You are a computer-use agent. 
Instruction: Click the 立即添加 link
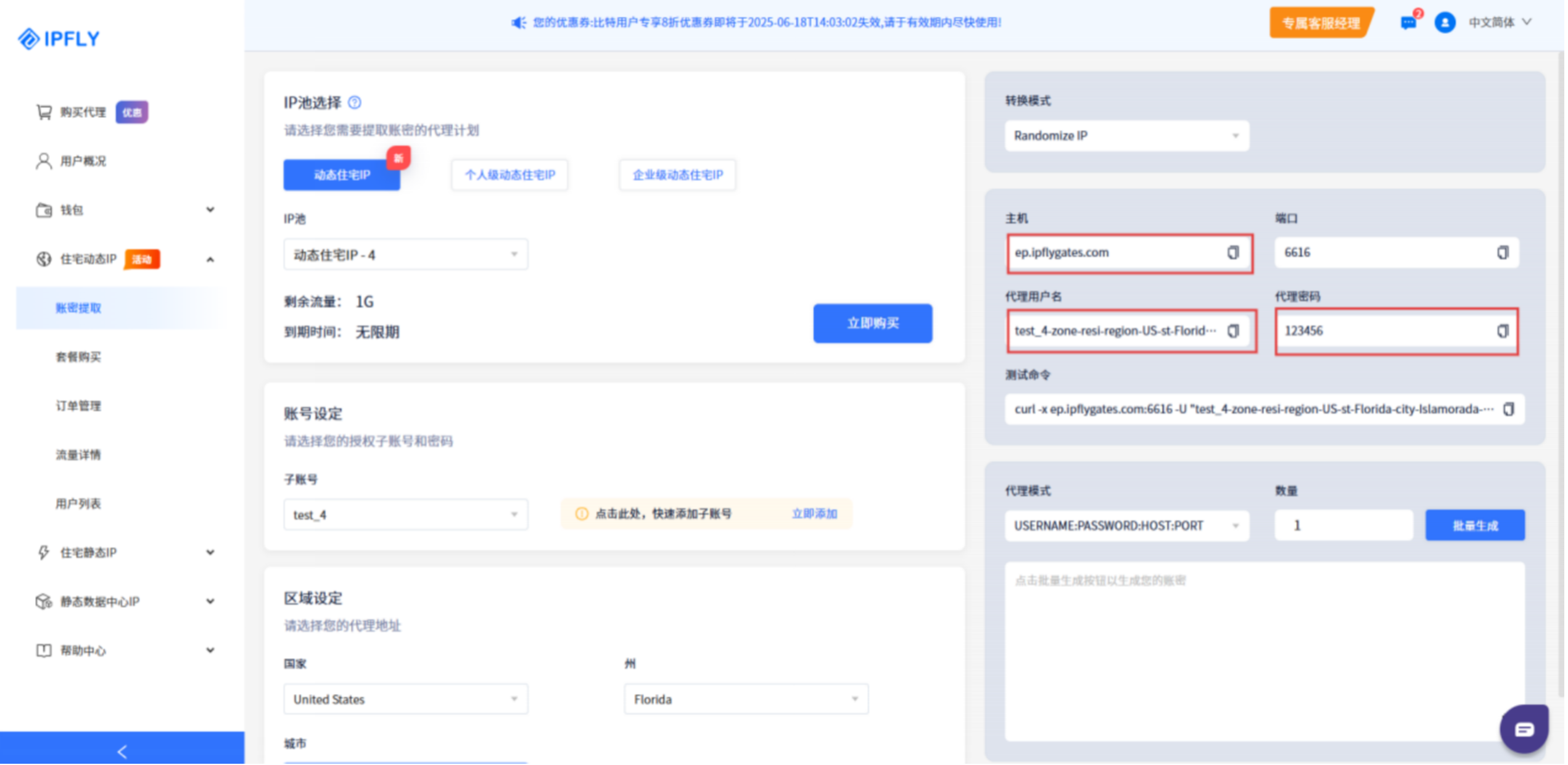[x=816, y=515]
